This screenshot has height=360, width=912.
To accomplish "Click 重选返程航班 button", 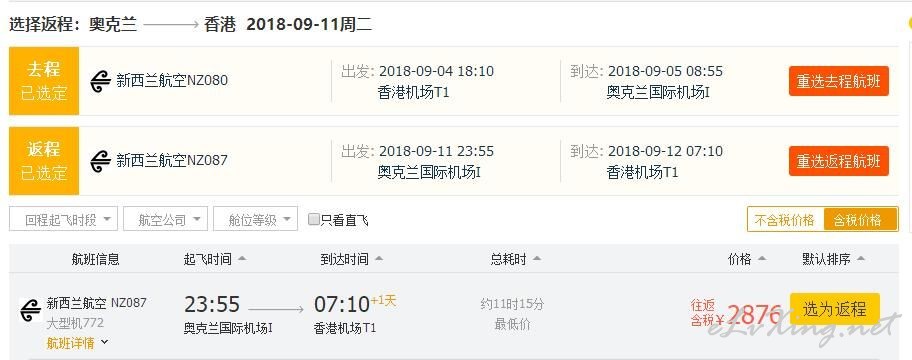I will pyautogui.click(x=839, y=161).
